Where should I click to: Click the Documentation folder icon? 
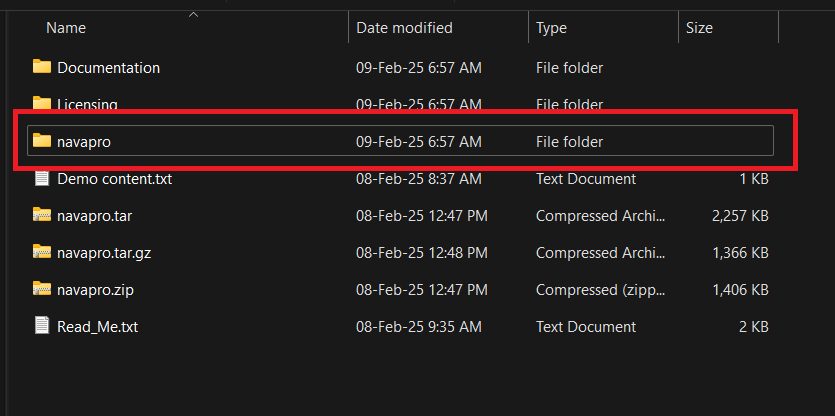41,67
